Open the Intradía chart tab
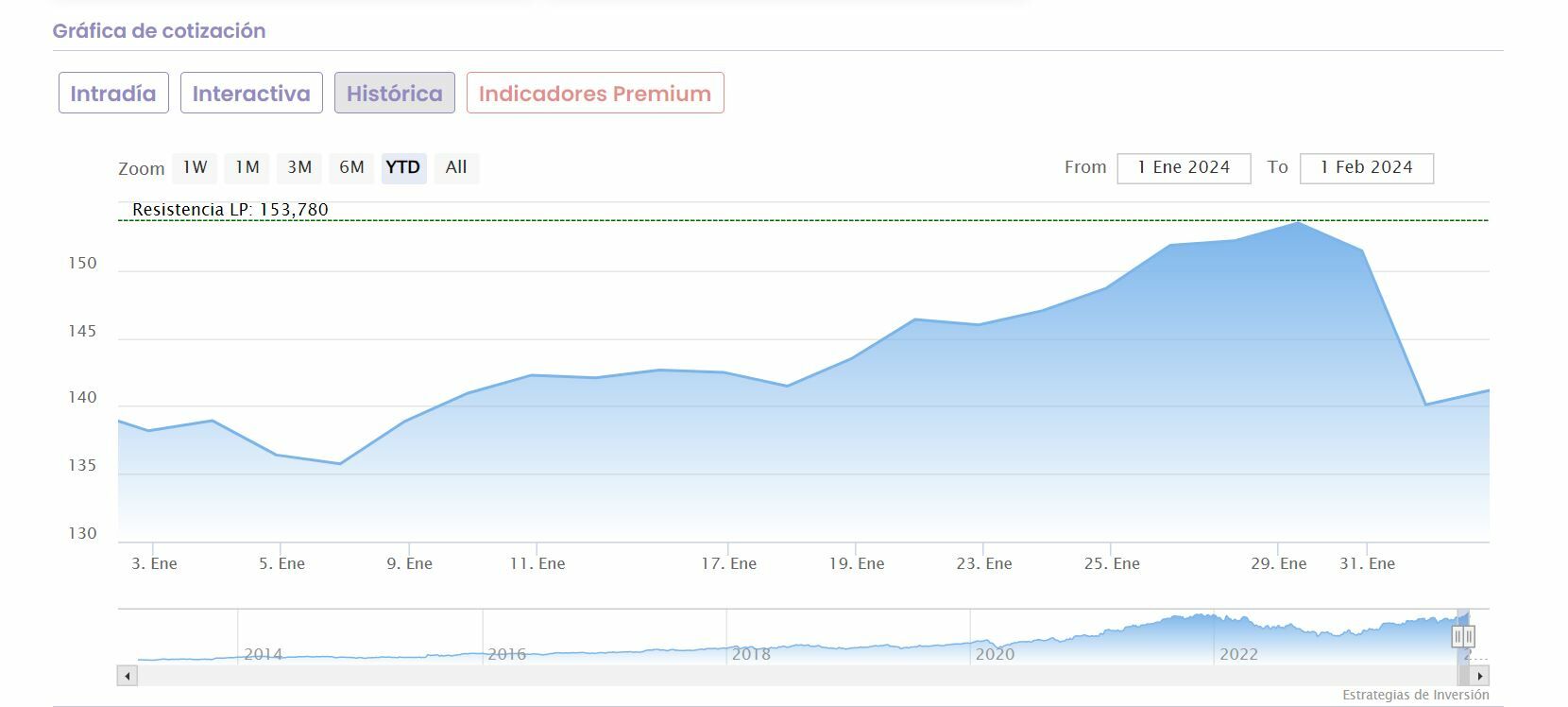This screenshot has width=1568, height=707. pyautogui.click(x=113, y=93)
